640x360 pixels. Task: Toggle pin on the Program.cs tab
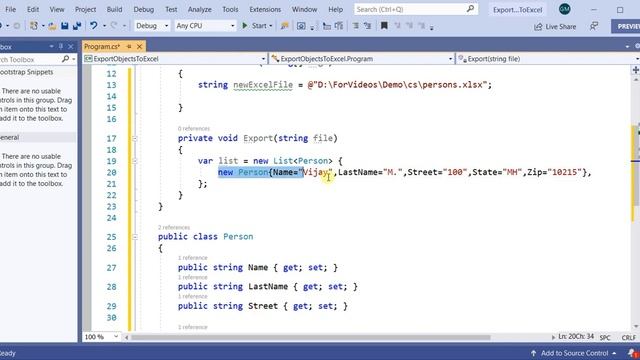[x=129, y=47]
